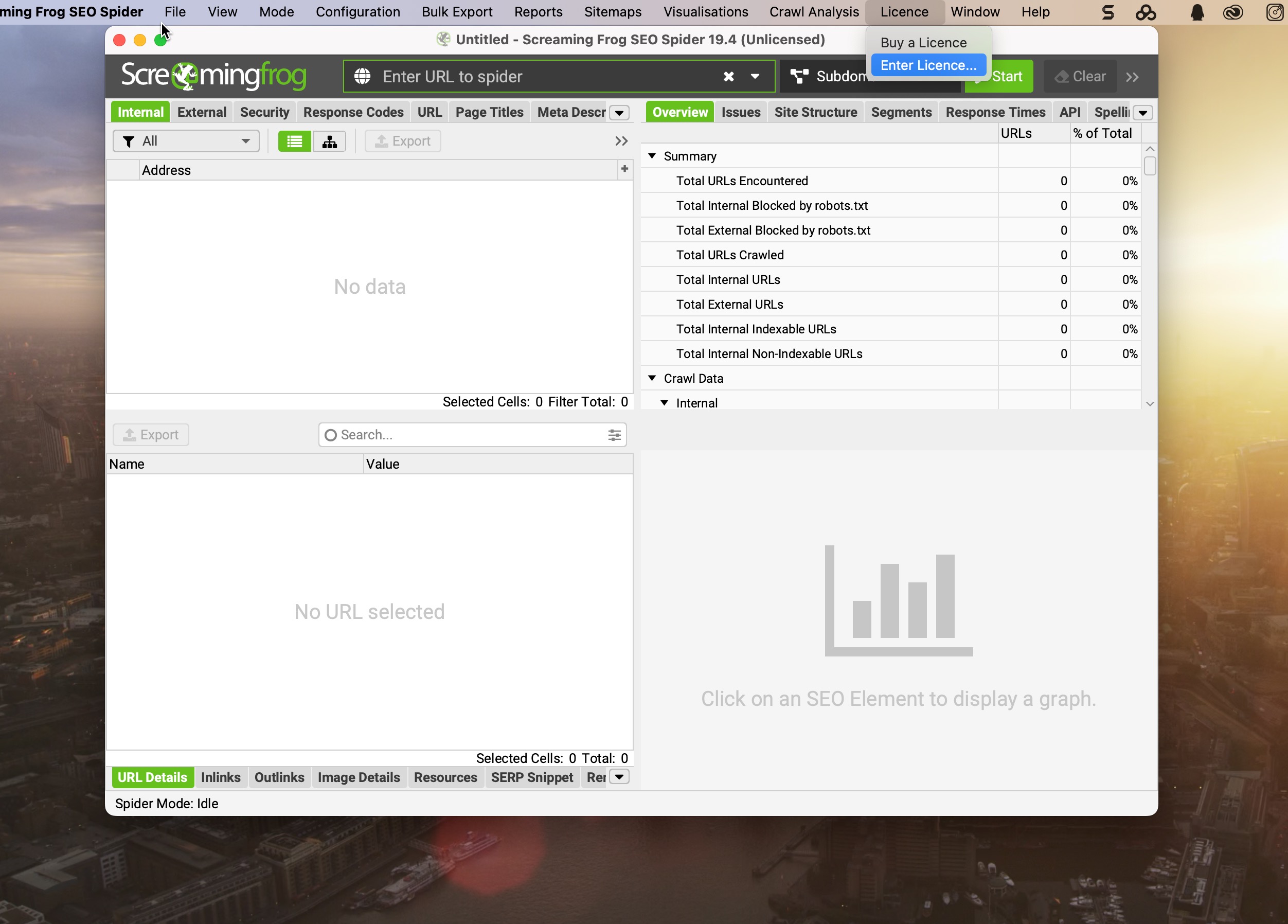
Task: Click the globe icon in URL bar
Action: point(362,77)
